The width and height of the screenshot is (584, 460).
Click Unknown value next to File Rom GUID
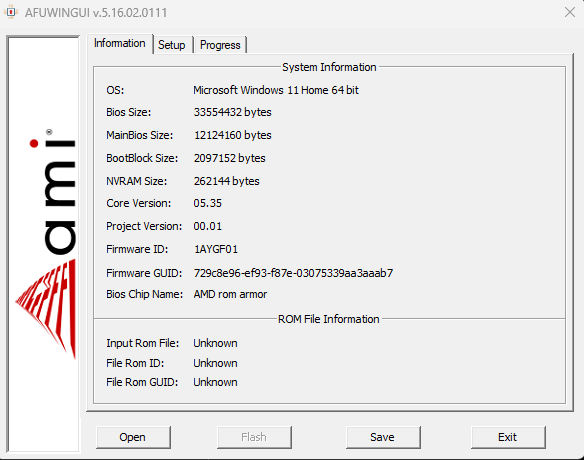(x=215, y=382)
